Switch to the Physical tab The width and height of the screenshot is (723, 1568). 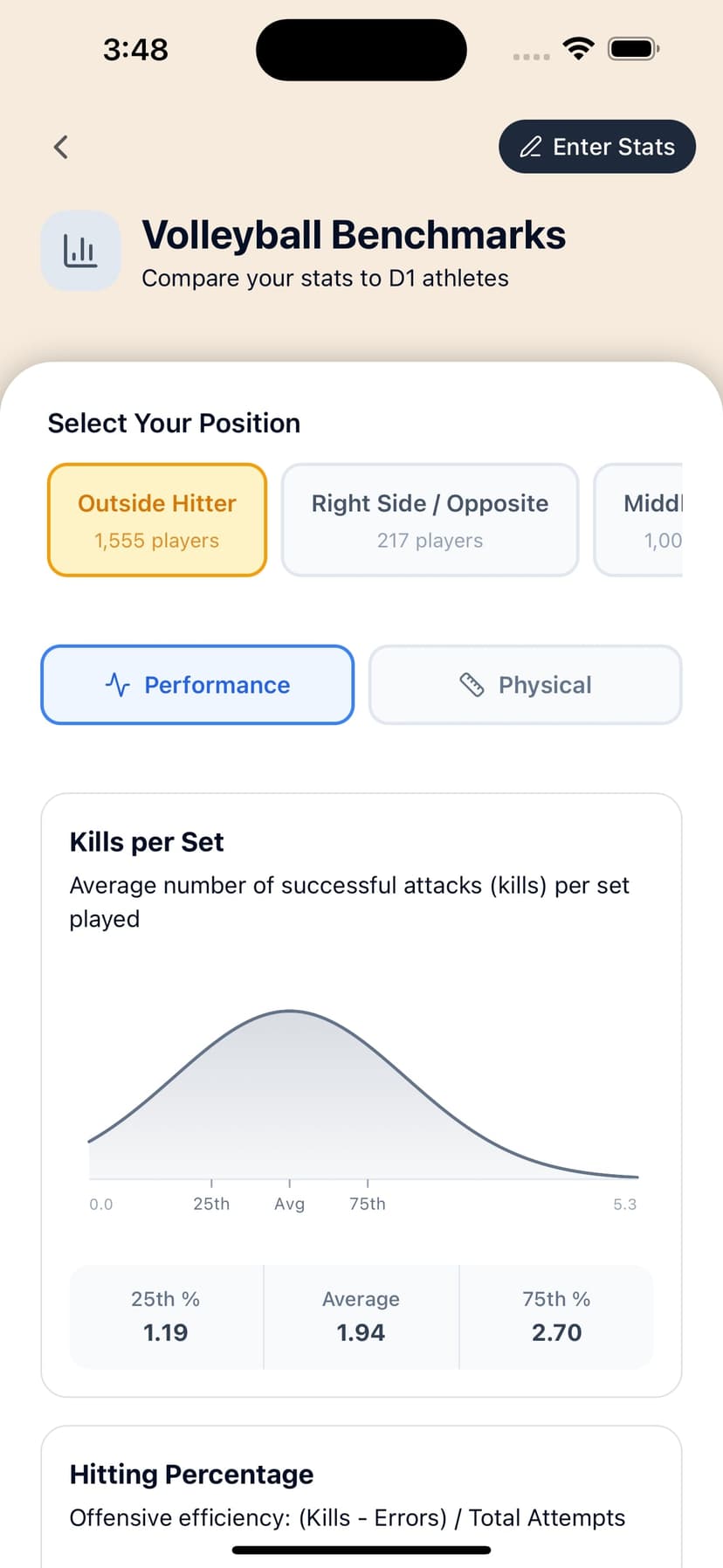(x=525, y=685)
